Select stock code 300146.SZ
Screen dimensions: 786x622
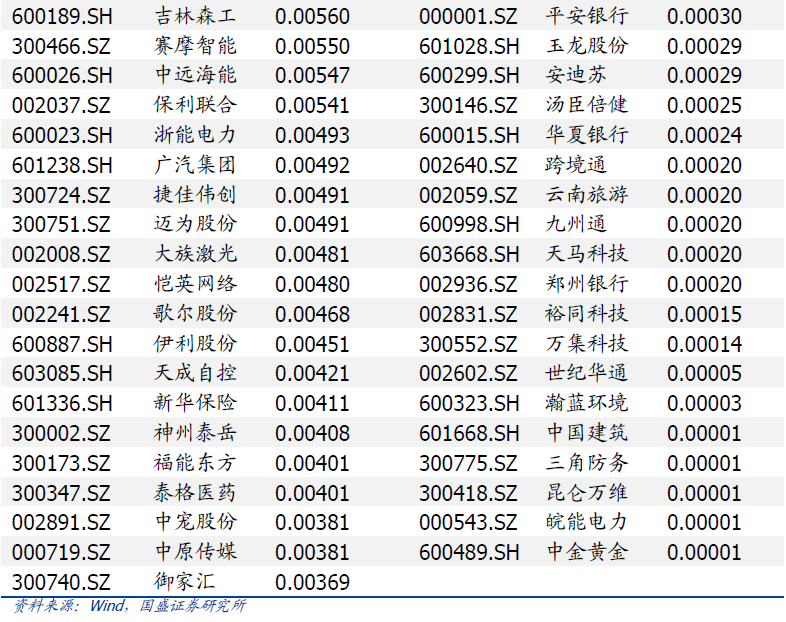click(468, 106)
